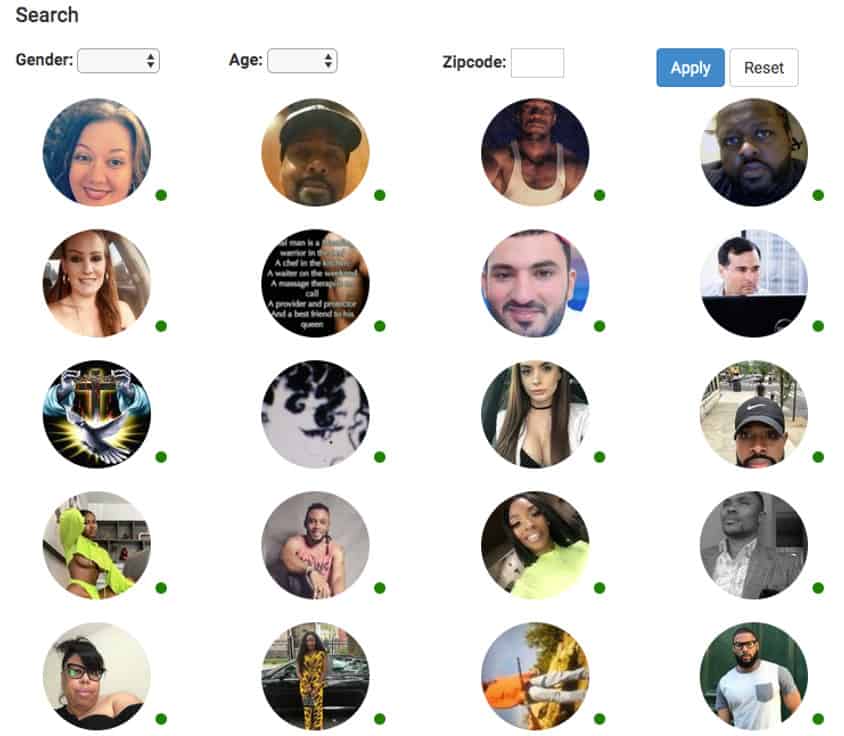Open profile with woman in yellow jumpsuit by car

(315, 676)
